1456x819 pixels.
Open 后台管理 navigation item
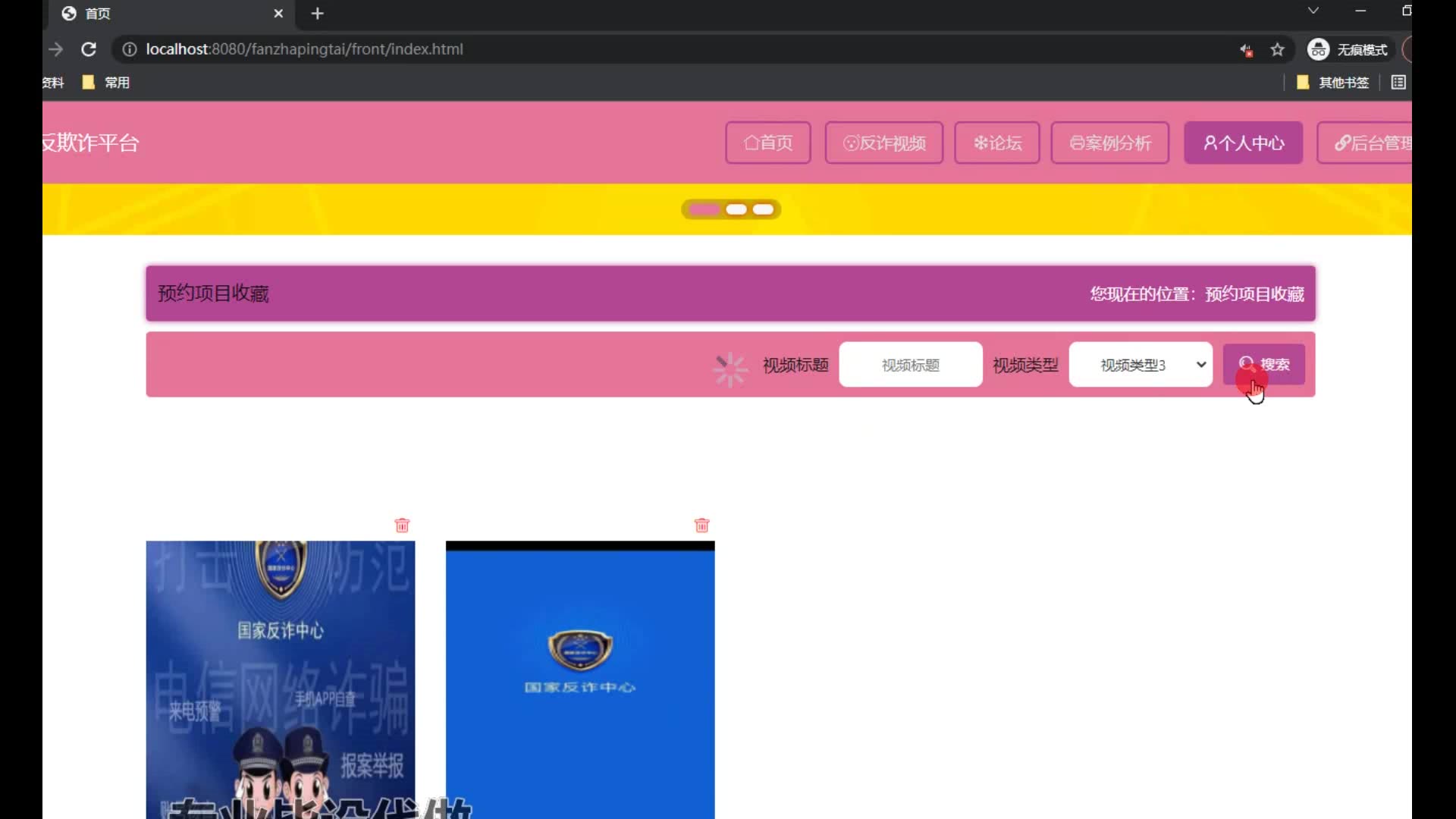tap(1365, 143)
